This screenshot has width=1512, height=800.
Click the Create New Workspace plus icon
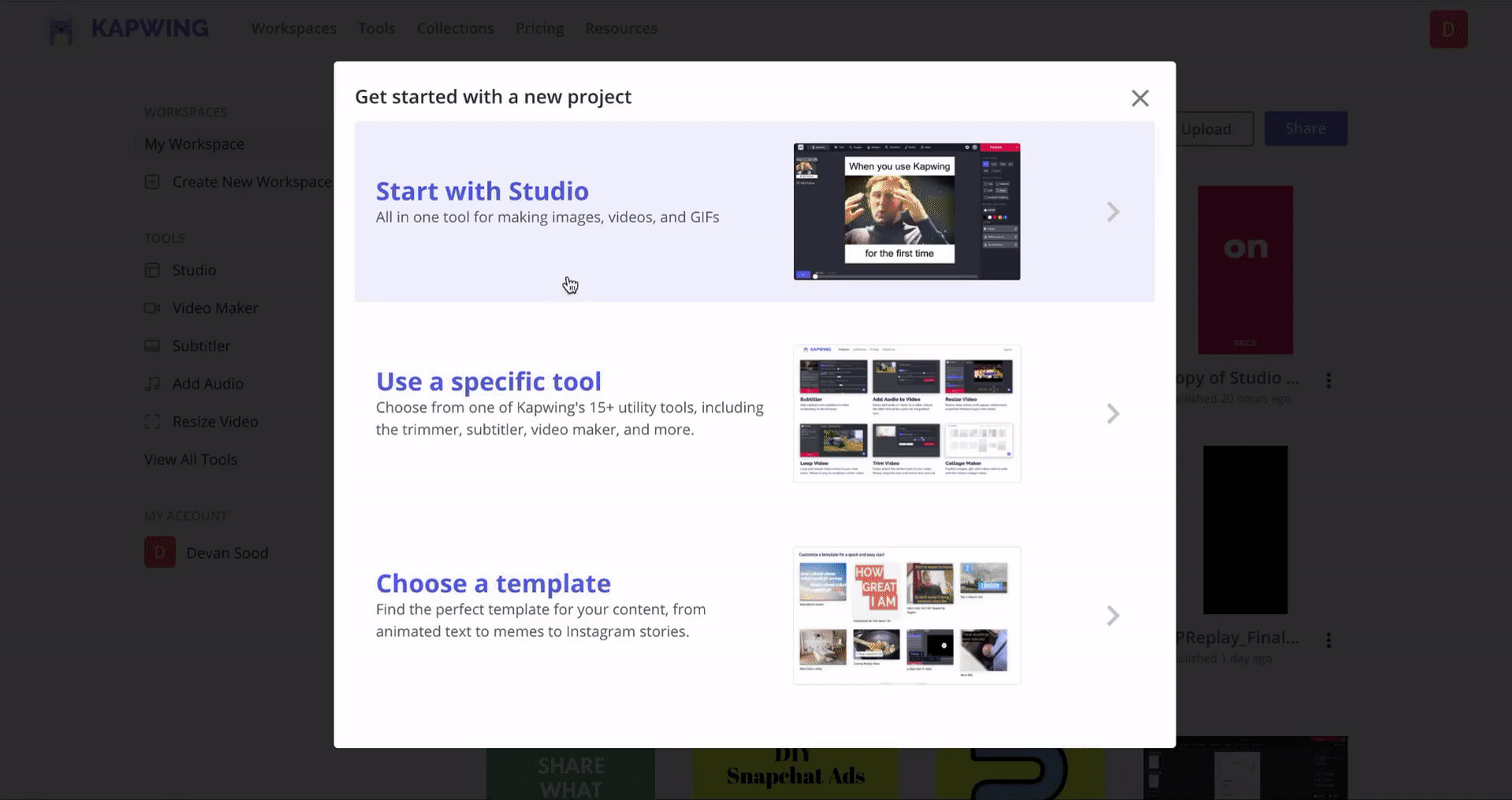[152, 182]
